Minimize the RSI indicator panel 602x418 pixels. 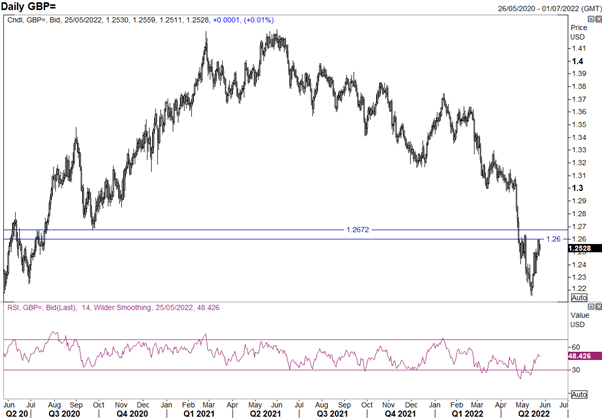pos(592,306)
